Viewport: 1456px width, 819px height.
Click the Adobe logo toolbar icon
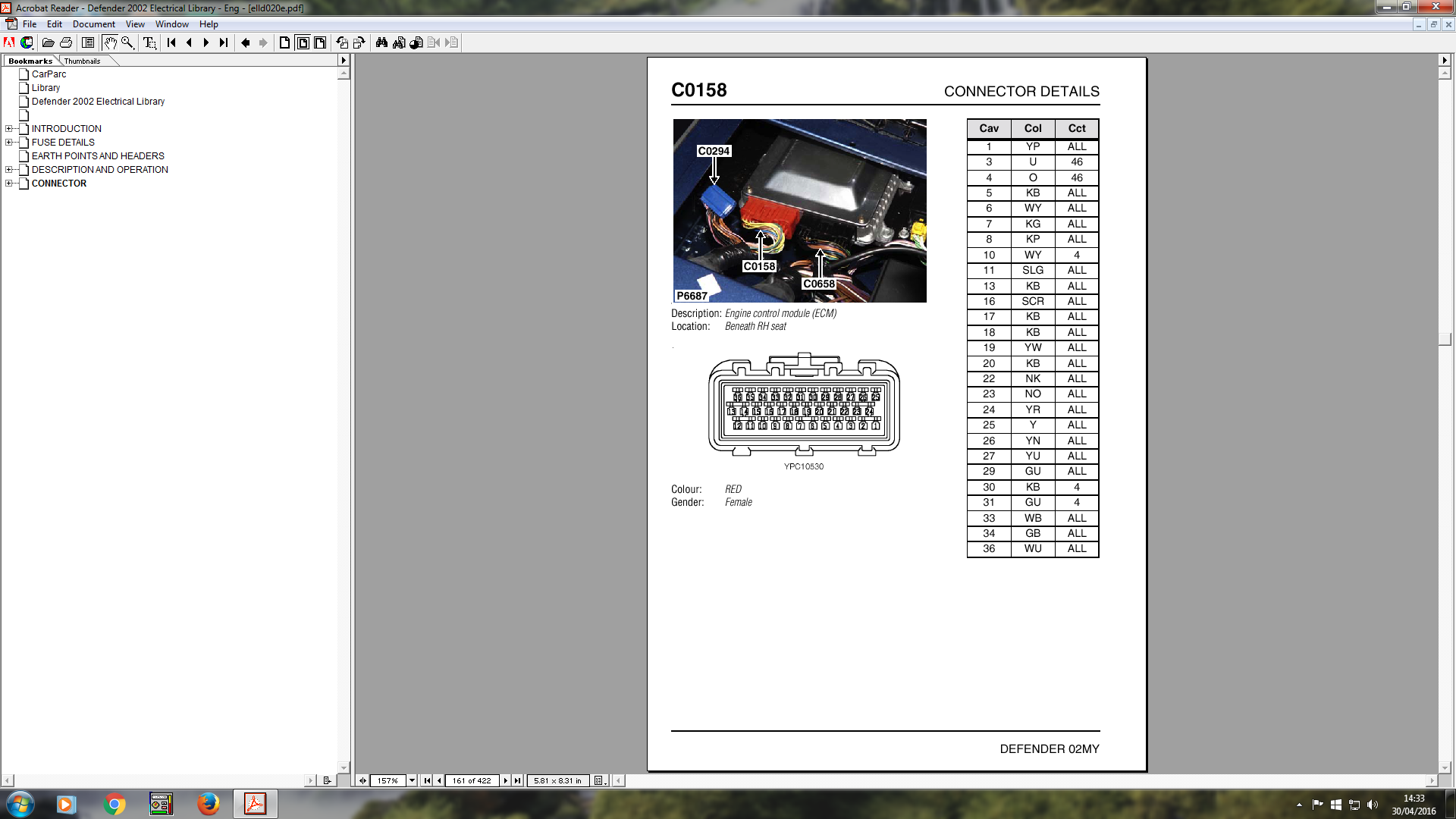click(9, 42)
